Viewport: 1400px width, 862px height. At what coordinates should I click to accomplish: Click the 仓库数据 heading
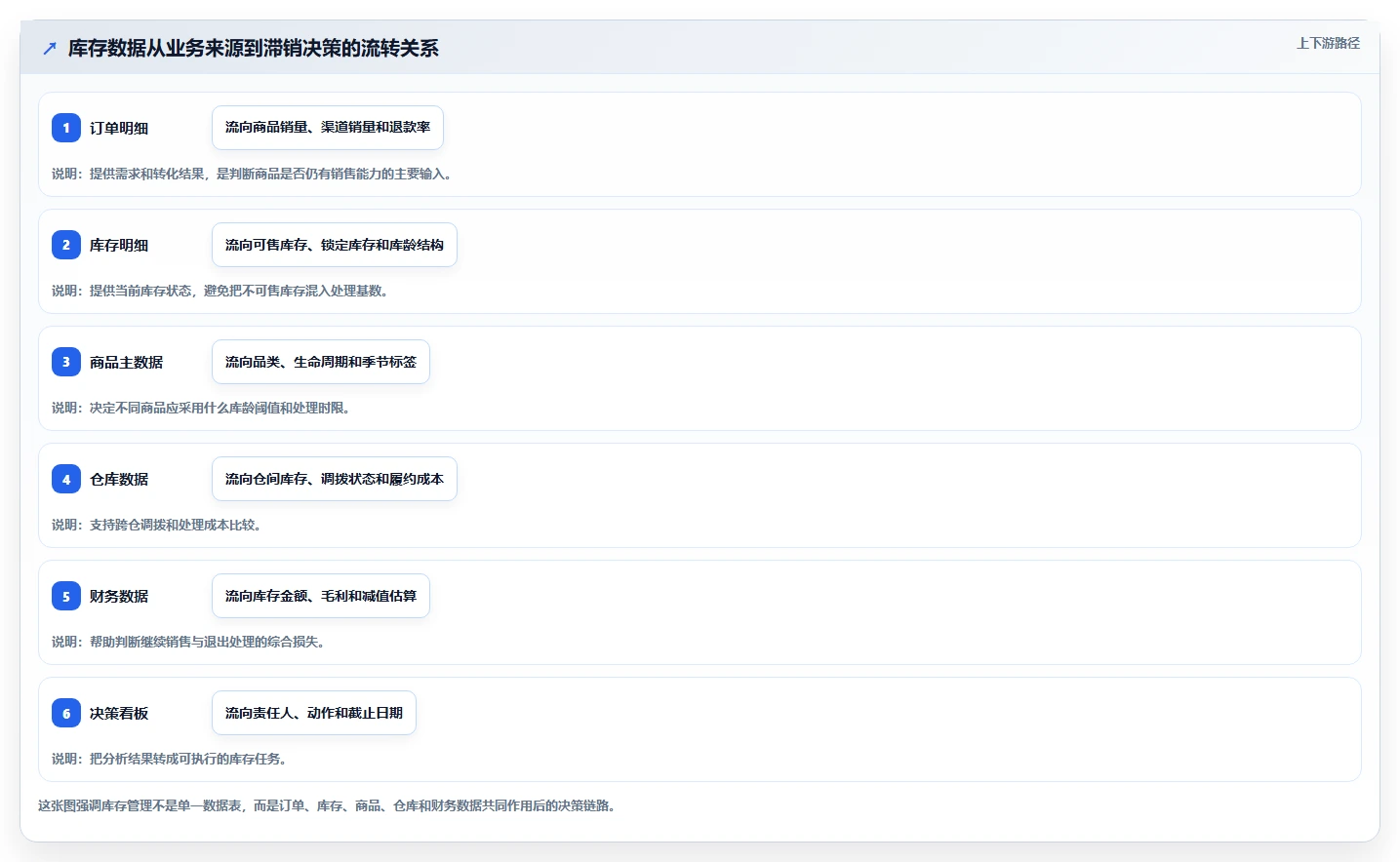click(x=119, y=479)
